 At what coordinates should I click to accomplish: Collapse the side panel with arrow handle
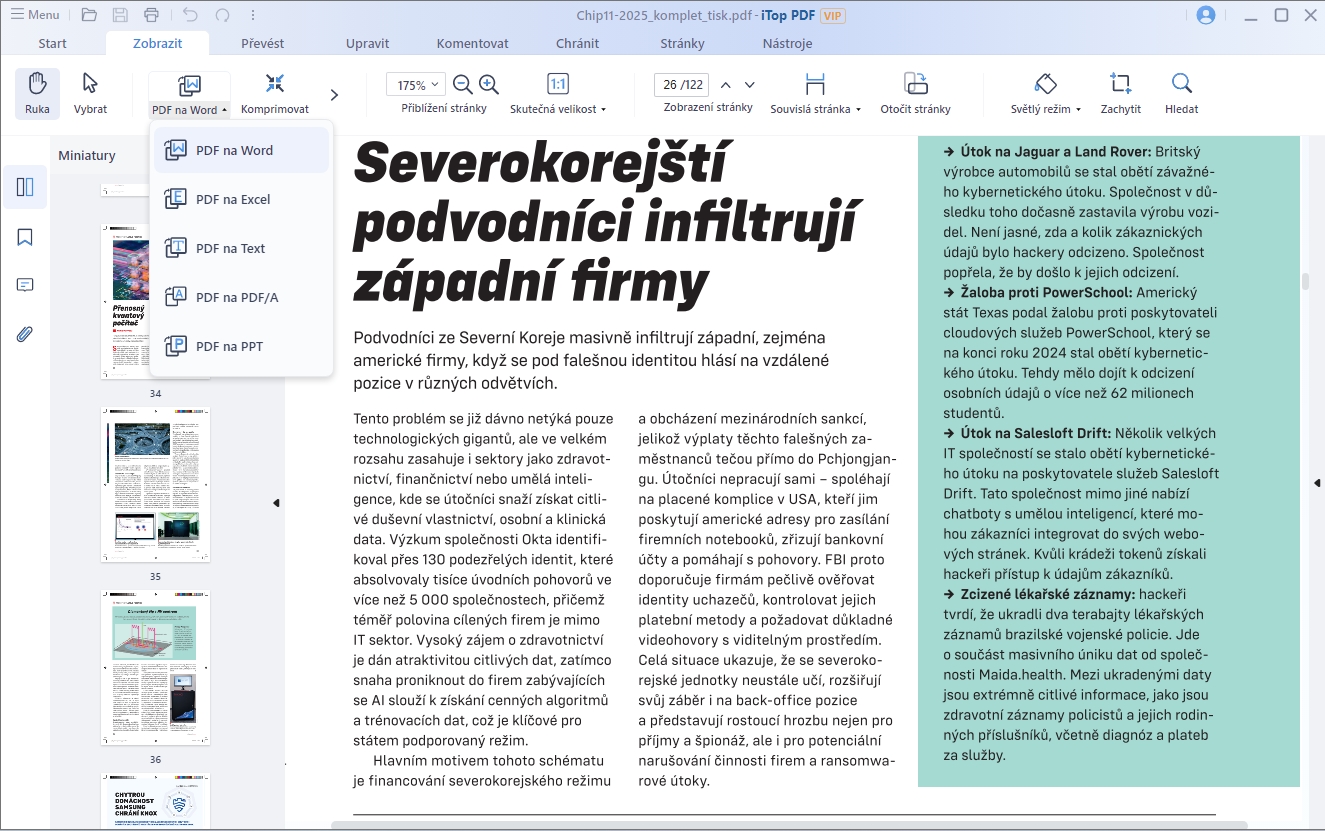pyautogui.click(x=276, y=503)
